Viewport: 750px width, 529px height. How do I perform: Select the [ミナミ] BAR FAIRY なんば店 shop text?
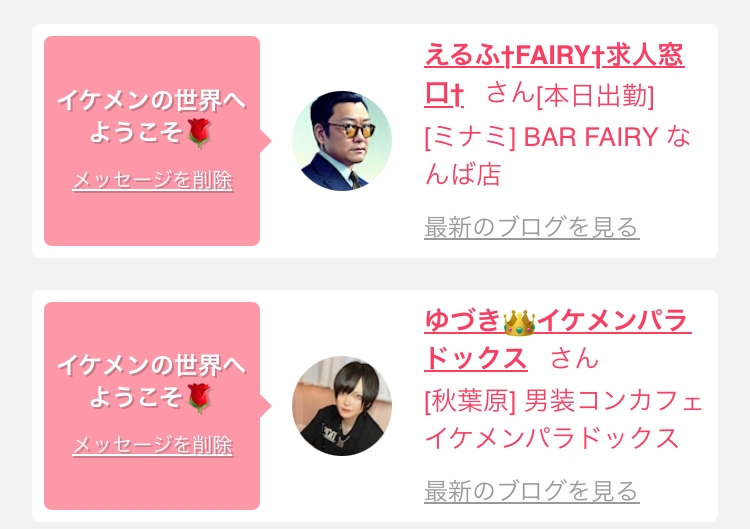[558, 155]
